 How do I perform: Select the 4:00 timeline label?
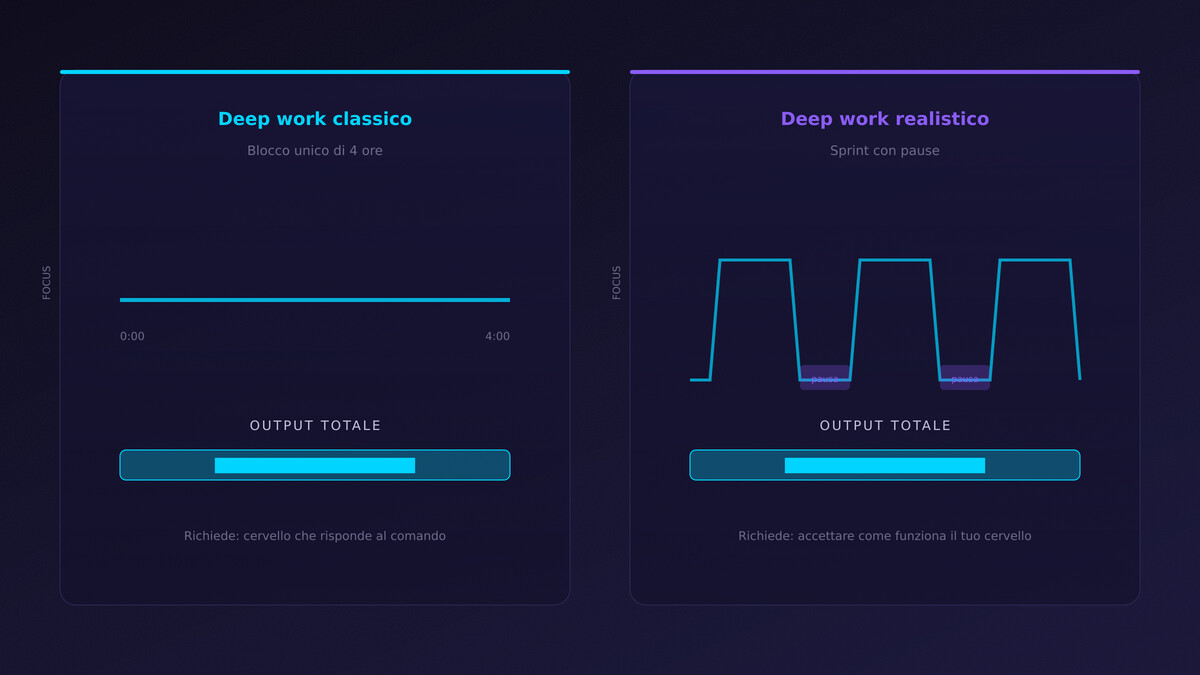coord(497,336)
